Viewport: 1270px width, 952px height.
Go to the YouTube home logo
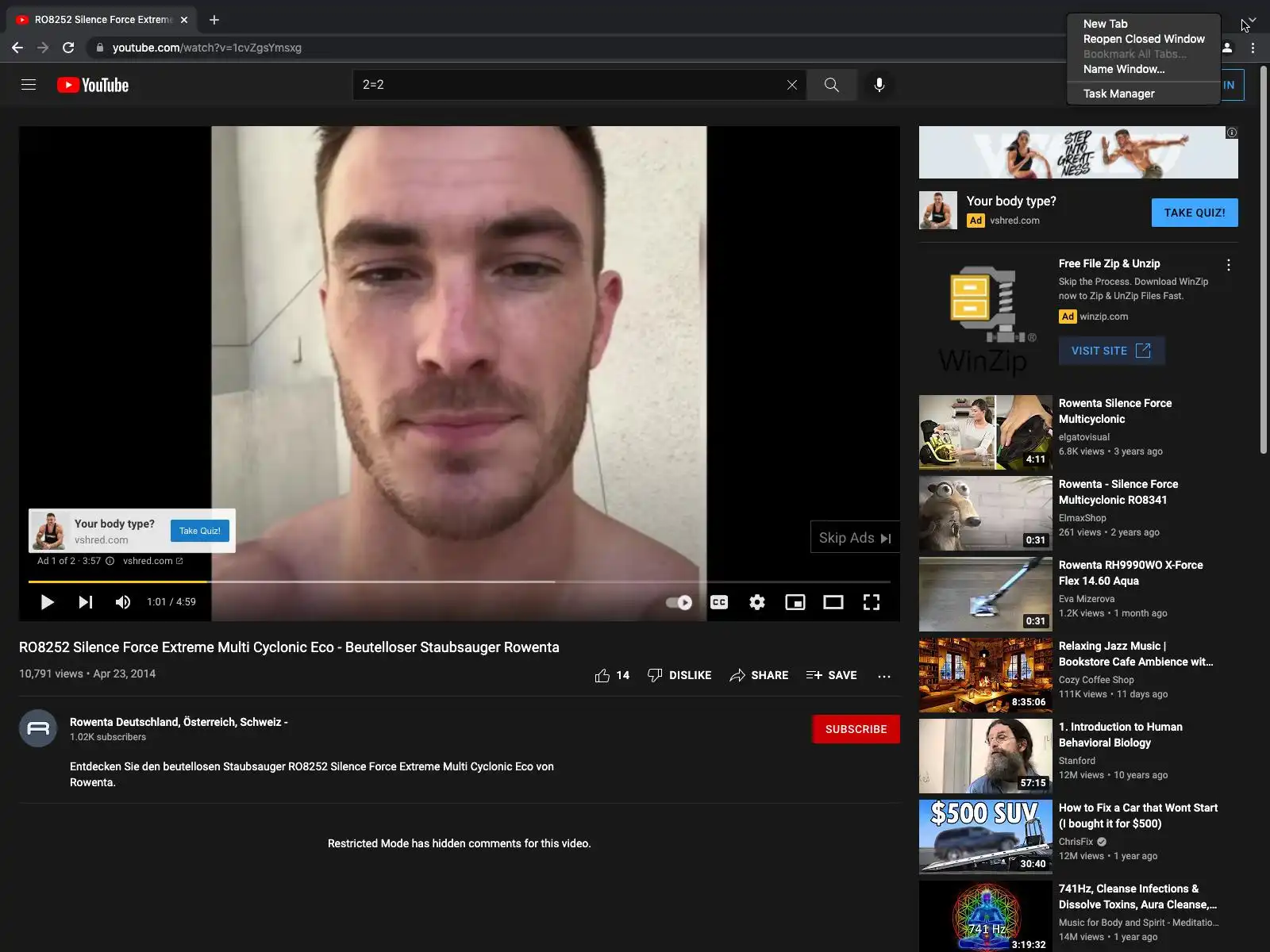[93, 85]
